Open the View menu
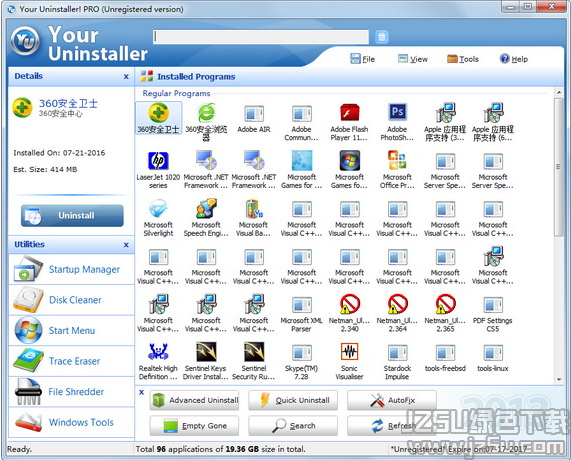Viewport: 571px width, 460px height. point(413,59)
